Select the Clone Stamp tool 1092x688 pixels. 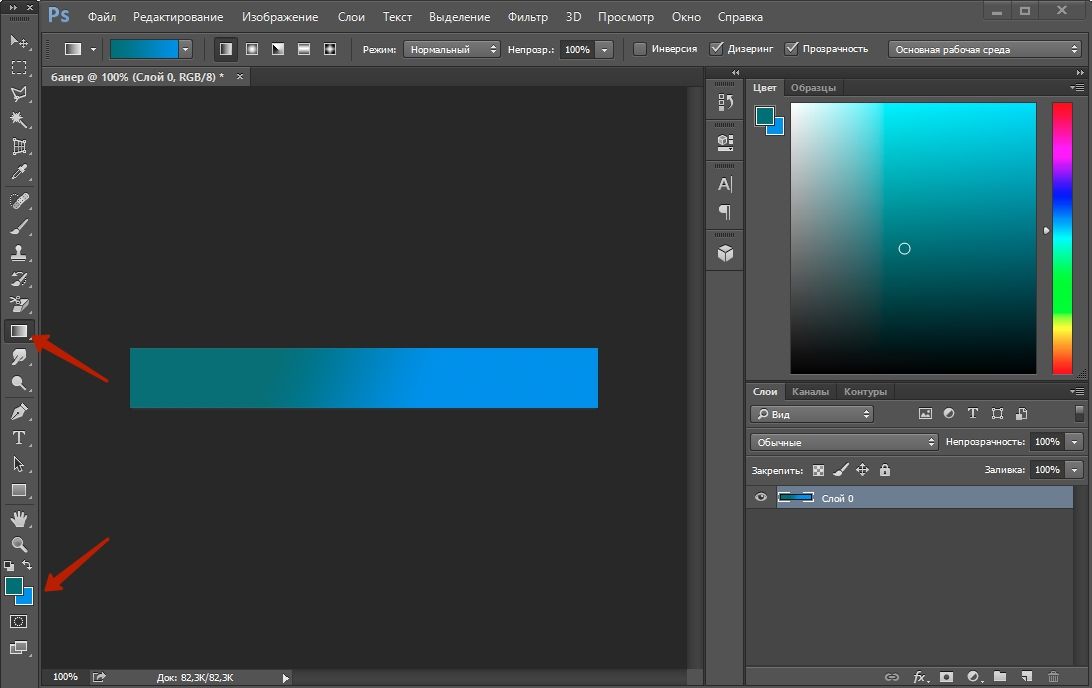19,253
